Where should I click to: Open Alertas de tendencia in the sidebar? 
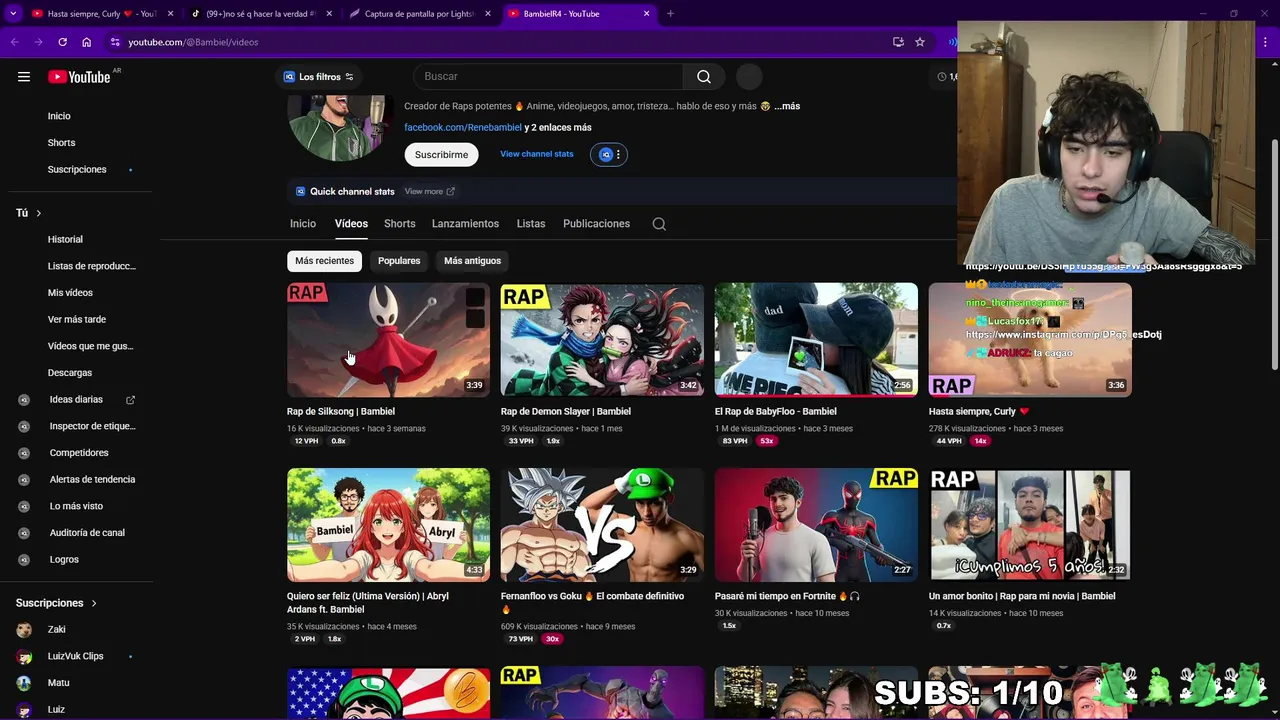coord(92,479)
